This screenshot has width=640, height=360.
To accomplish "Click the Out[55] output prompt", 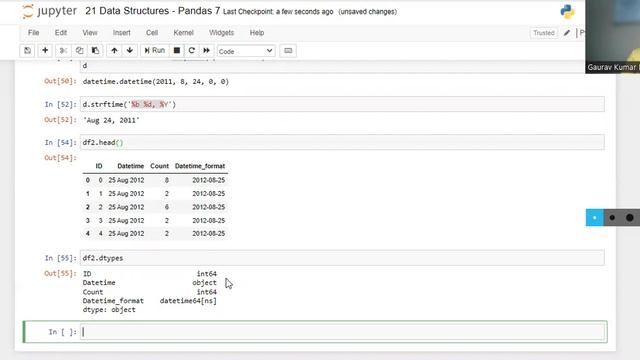I will [60, 273].
